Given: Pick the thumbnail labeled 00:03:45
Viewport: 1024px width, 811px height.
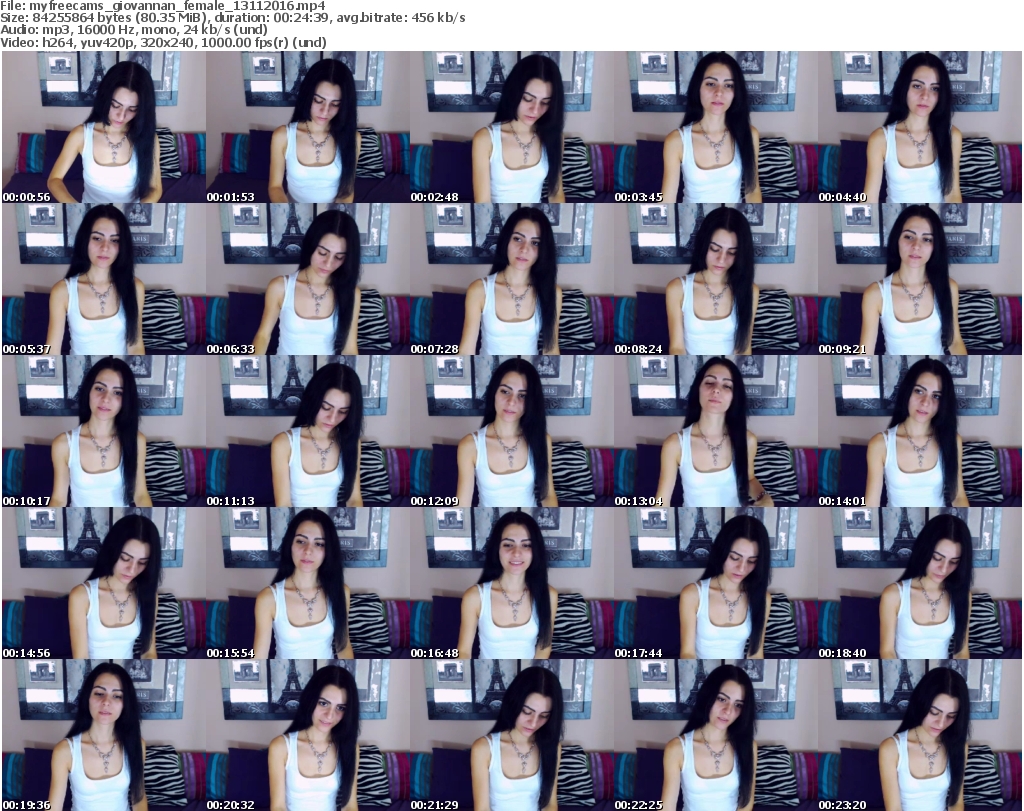Looking at the screenshot, I should pyautogui.click(x=716, y=127).
